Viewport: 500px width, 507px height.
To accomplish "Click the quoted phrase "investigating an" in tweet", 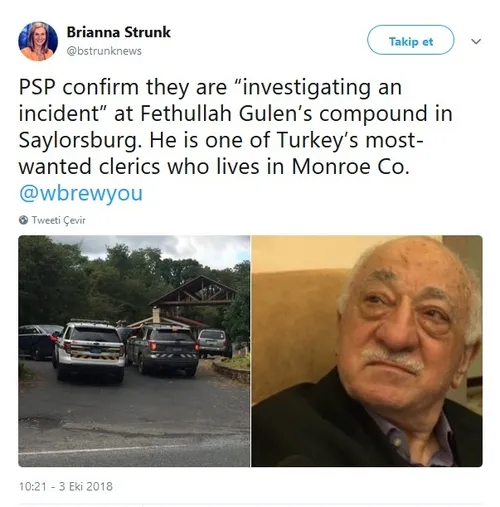I will tap(318, 87).
